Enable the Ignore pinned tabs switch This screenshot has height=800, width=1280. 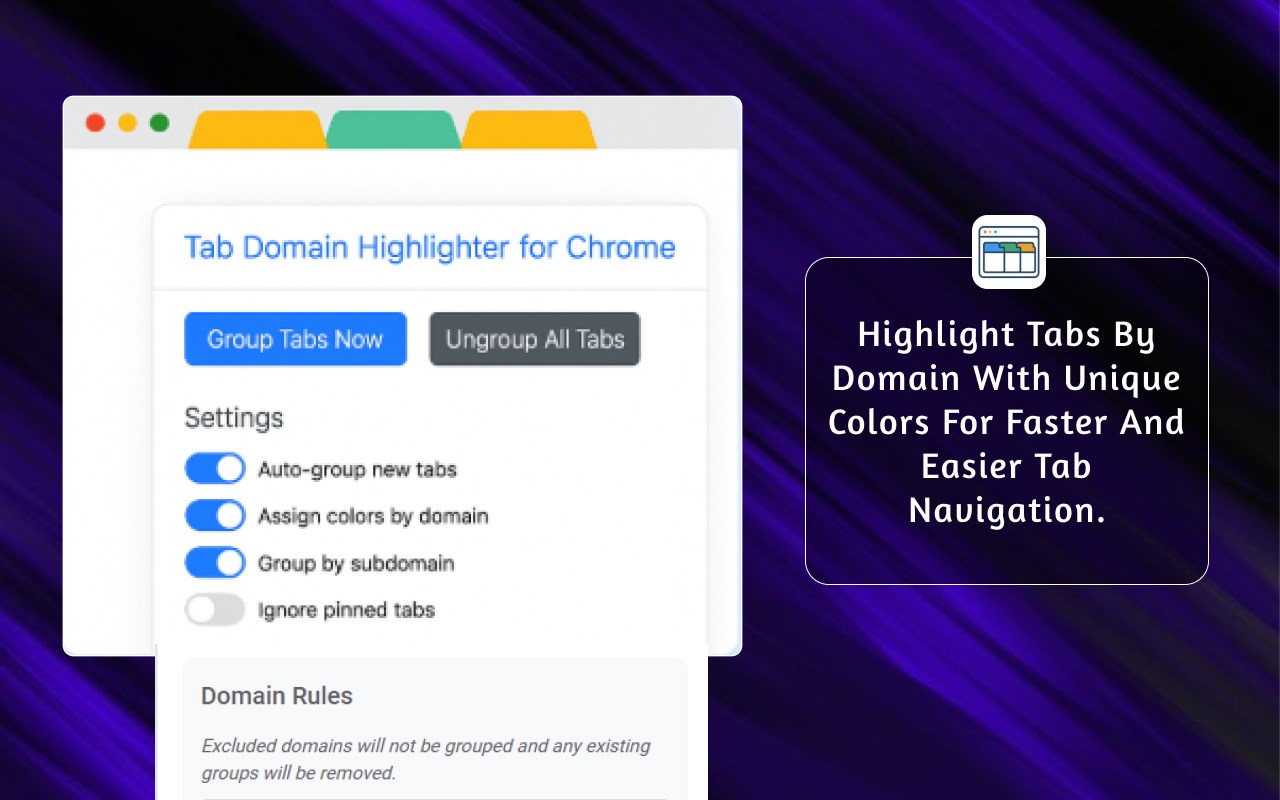click(x=215, y=610)
